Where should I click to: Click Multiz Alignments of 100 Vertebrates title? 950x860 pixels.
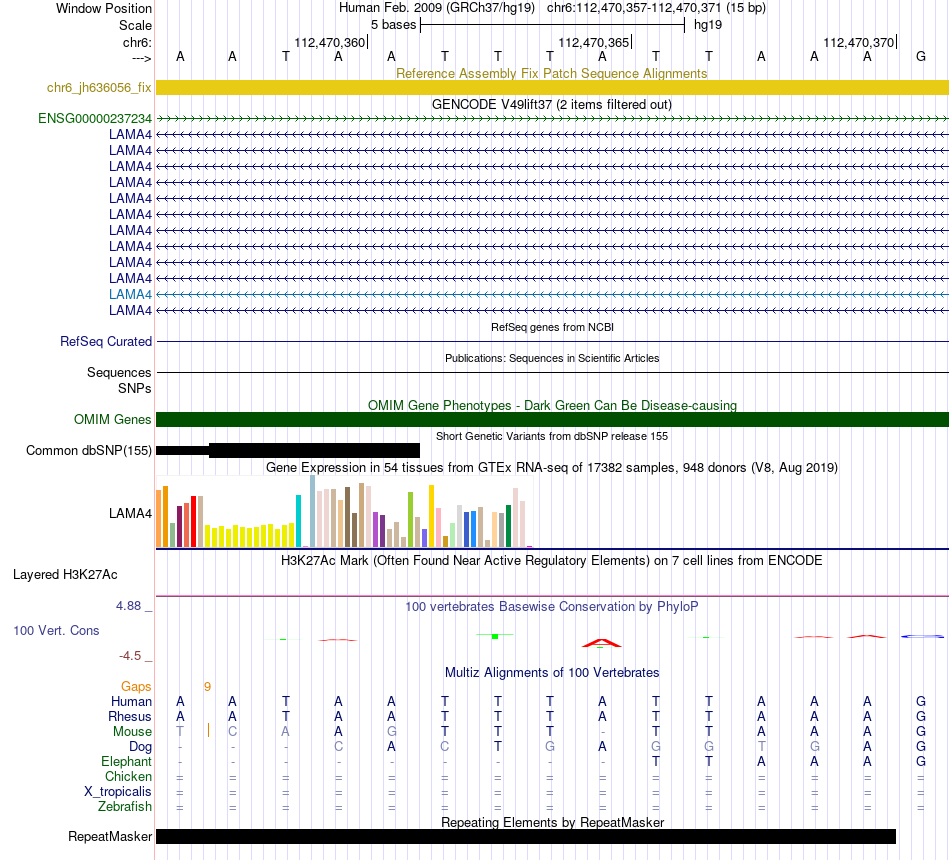(552, 673)
